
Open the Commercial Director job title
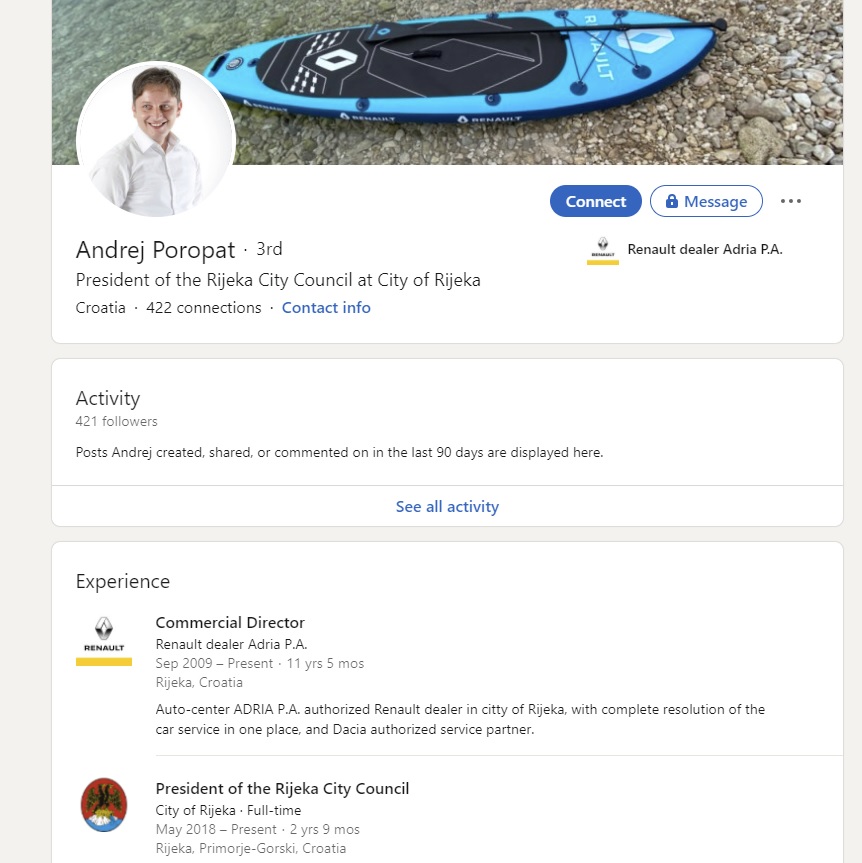[x=230, y=623]
